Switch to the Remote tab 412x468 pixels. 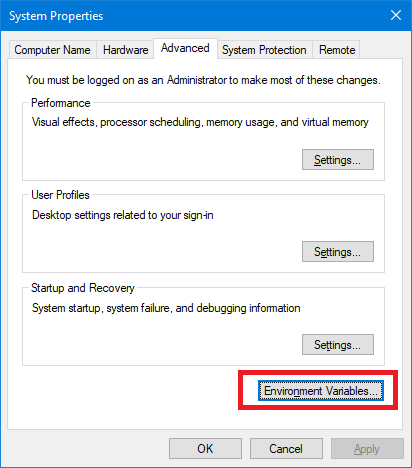(337, 50)
